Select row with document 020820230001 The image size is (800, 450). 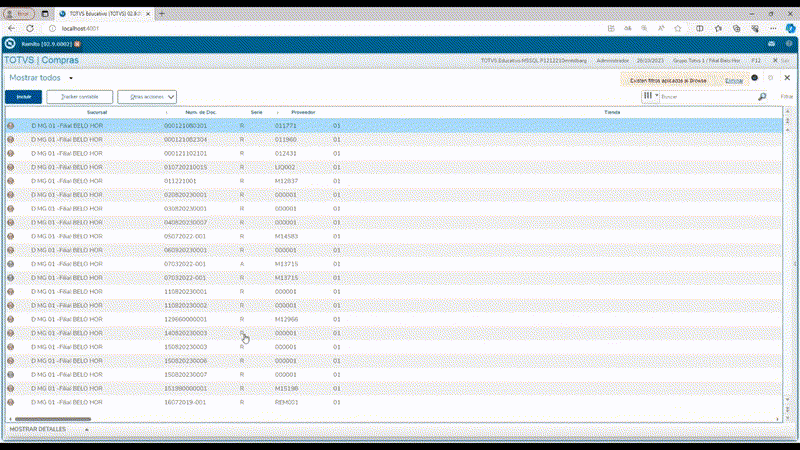click(x=394, y=195)
